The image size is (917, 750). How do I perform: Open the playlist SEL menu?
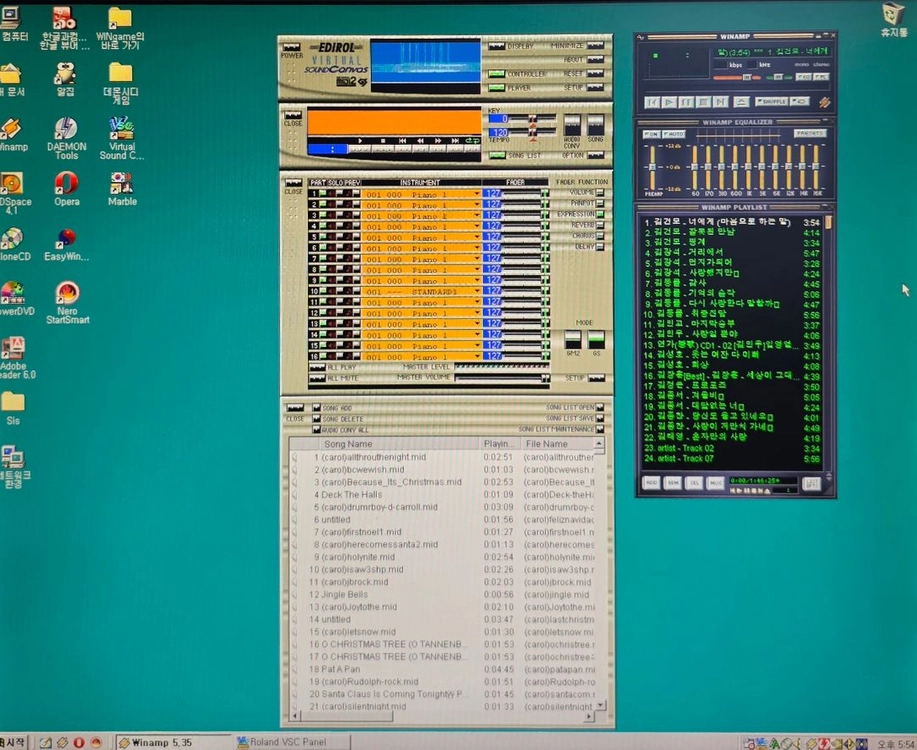(x=694, y=483)
